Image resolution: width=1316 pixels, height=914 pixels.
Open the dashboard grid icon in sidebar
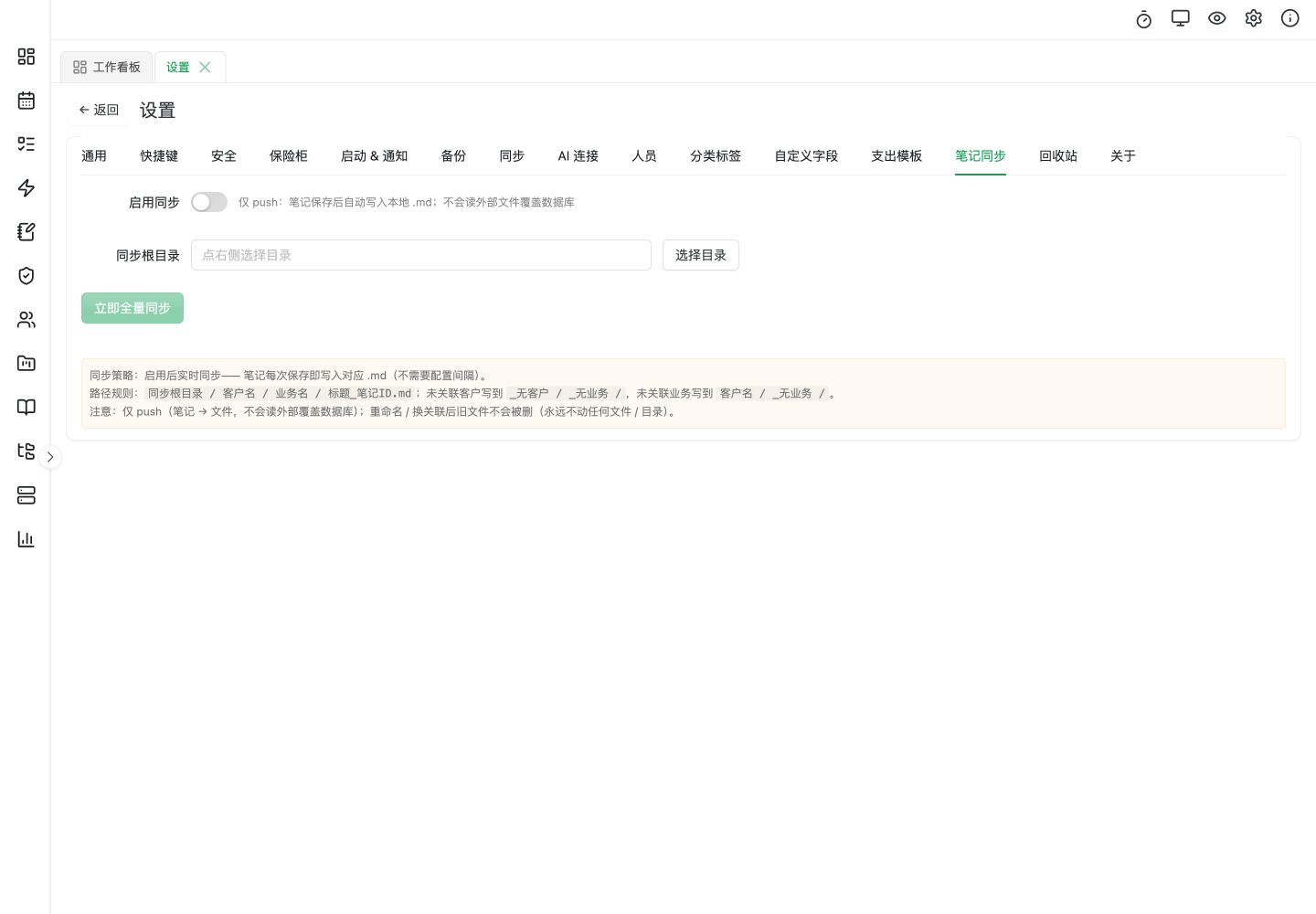[x=27, y=57]
